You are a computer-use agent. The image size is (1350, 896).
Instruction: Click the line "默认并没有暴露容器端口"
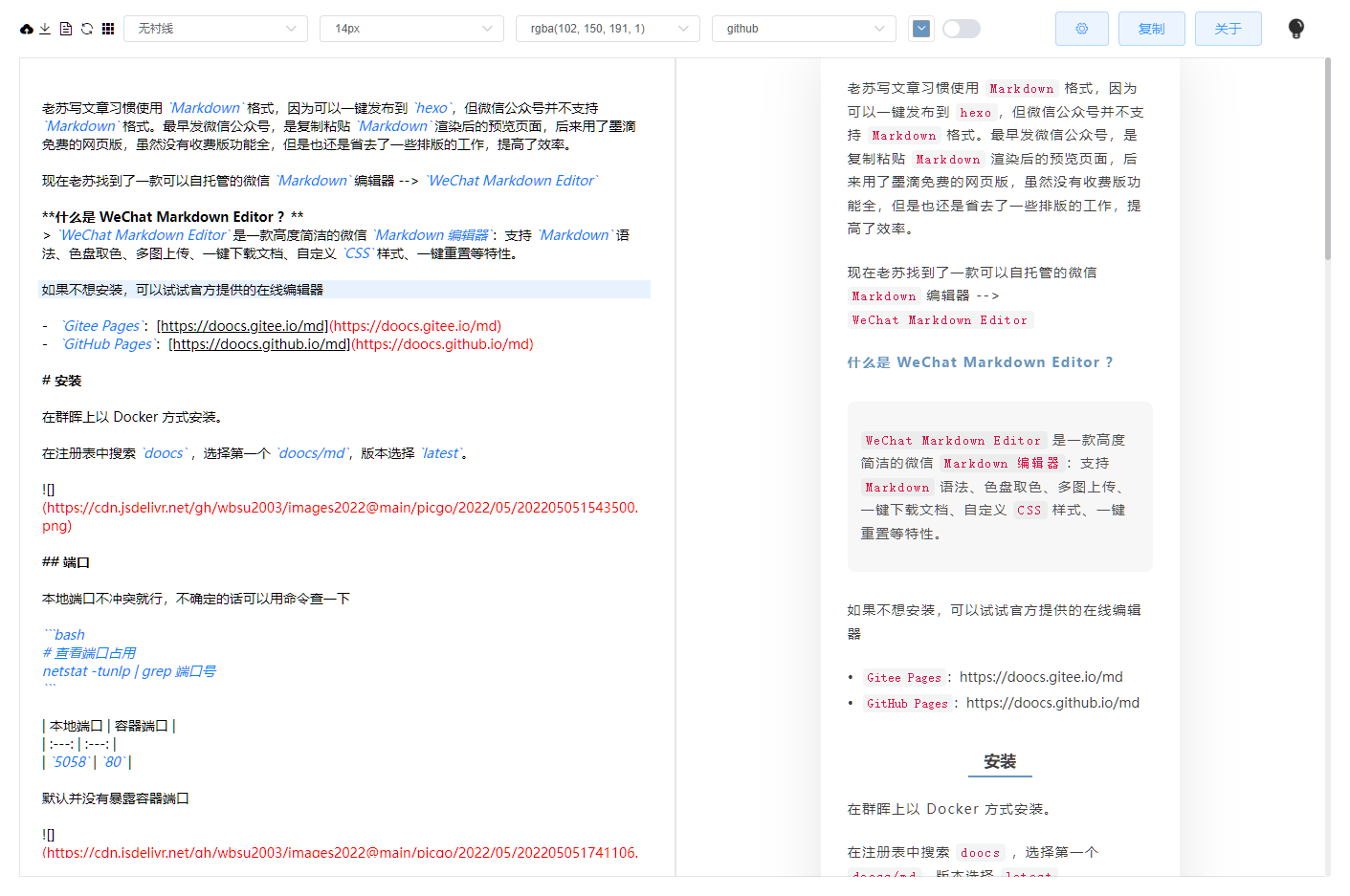click(116, 798)
